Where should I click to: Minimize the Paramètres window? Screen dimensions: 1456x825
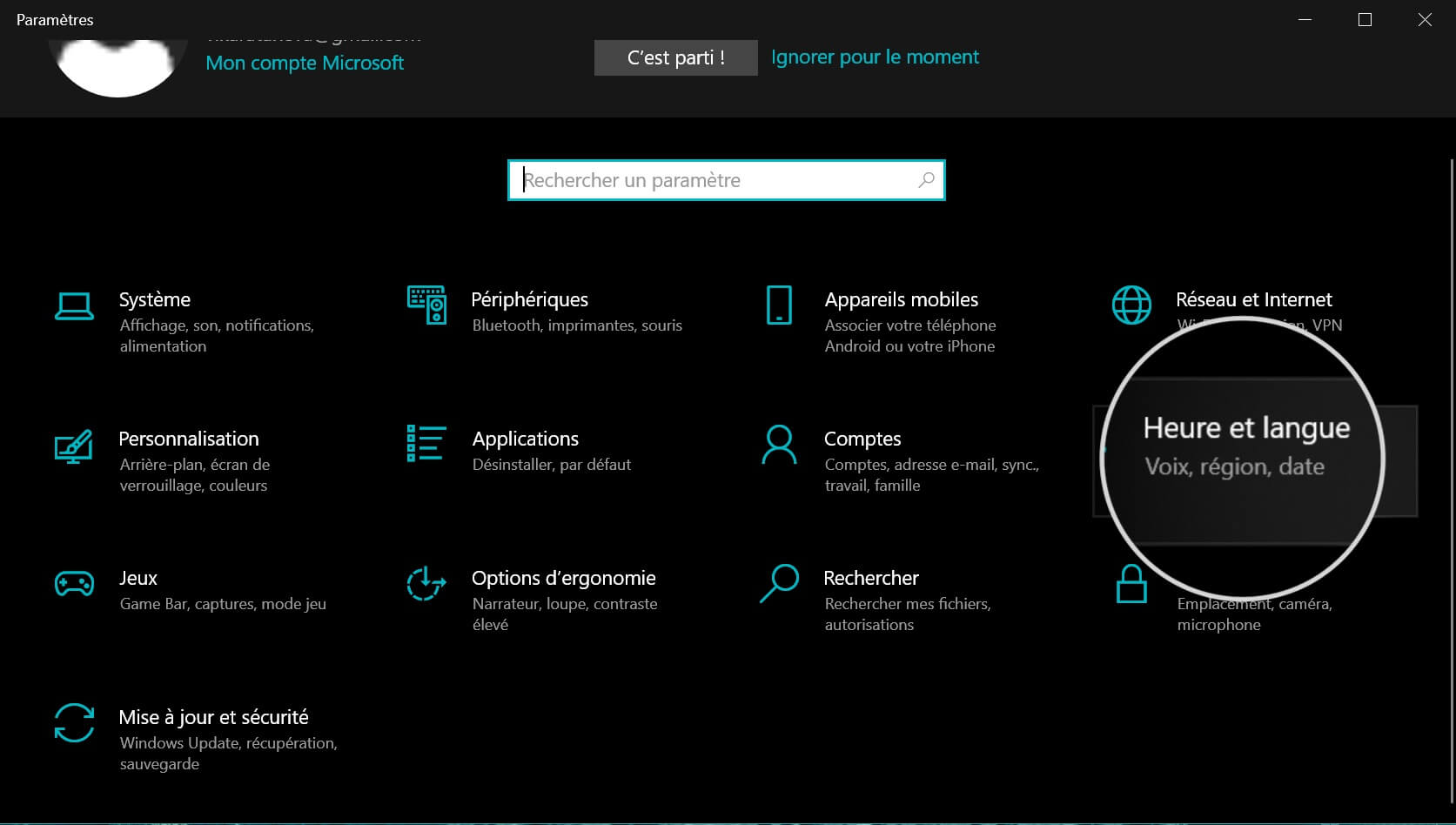(1305, 19)
